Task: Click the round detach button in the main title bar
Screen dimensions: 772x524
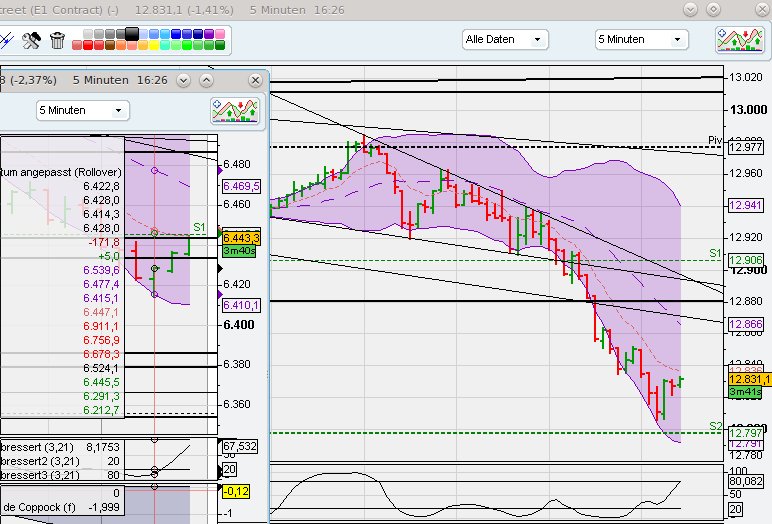Action: click(x=713, y=9)
